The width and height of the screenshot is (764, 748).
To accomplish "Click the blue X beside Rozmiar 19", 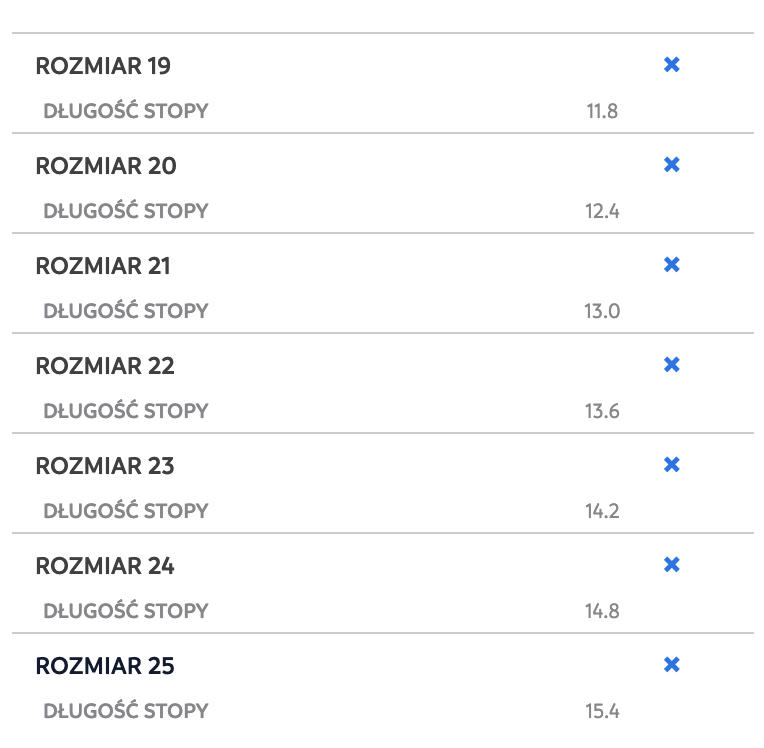I will coord(671,64).
